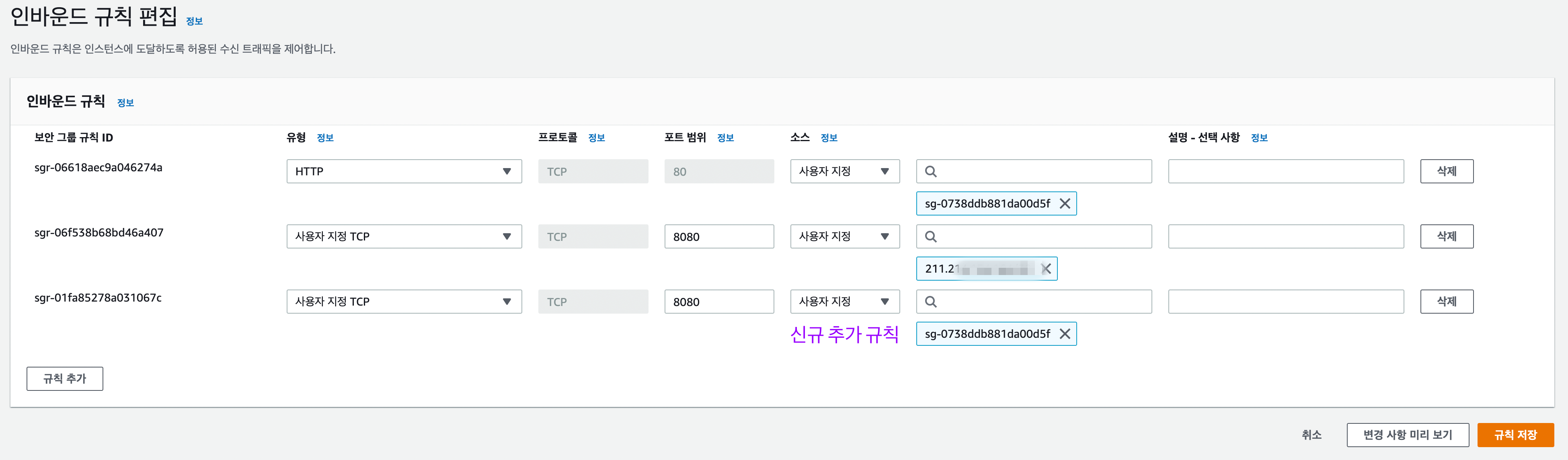Remove the 211.2 IP source tag
The image size is (1568, 460).
1046,268
